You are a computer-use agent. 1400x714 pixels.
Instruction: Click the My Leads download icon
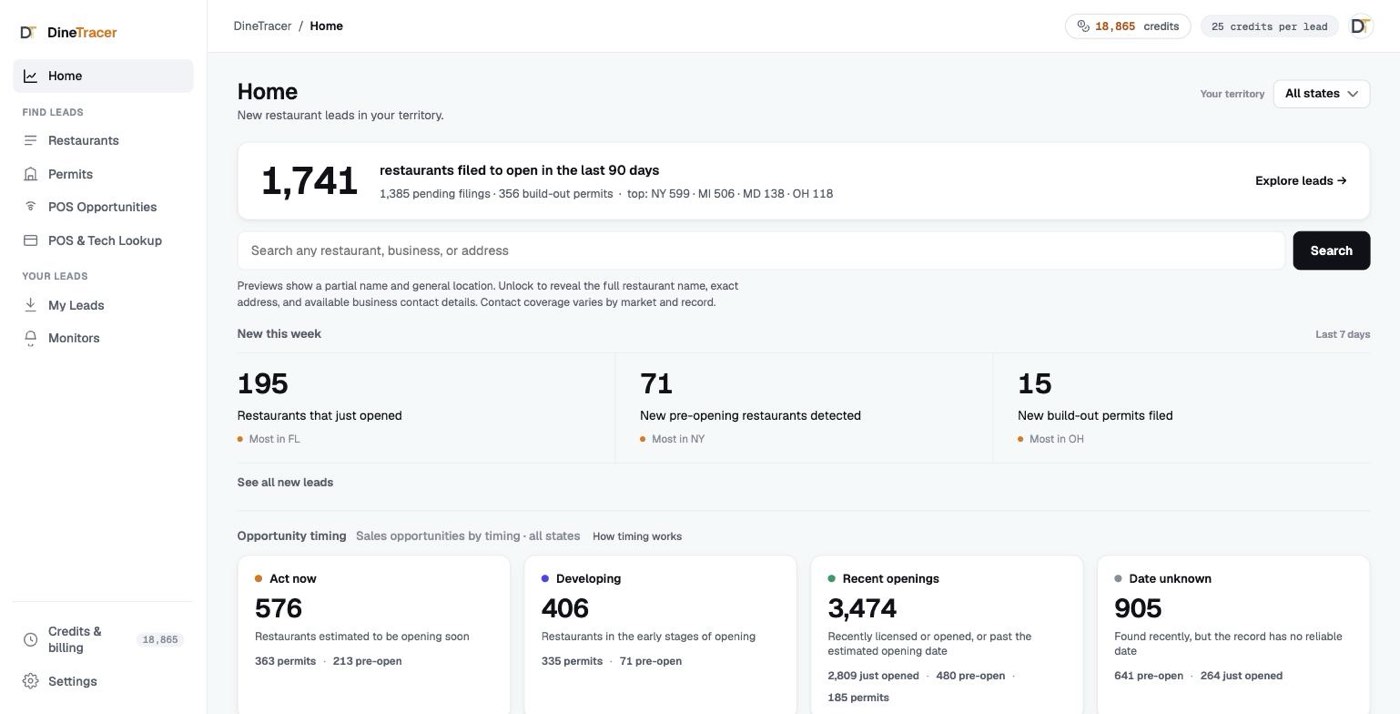(30, 305)
